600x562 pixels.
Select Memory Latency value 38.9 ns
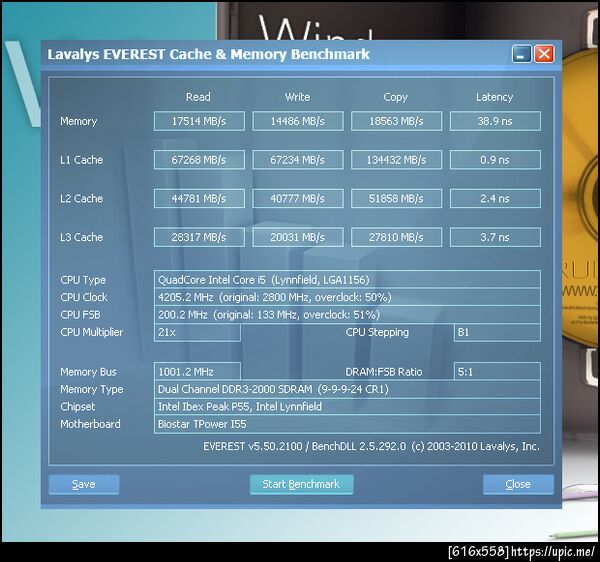(495, 121)
